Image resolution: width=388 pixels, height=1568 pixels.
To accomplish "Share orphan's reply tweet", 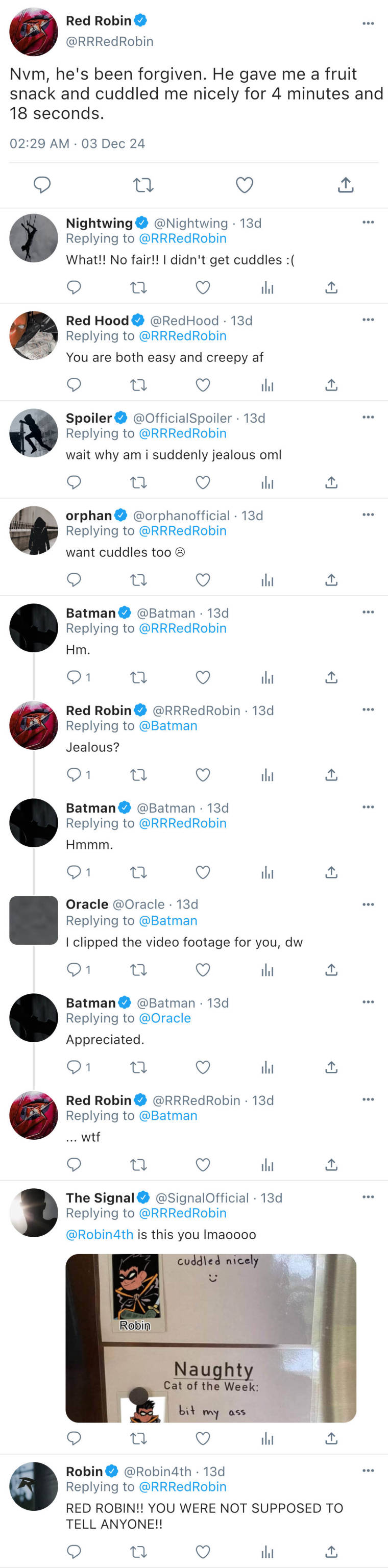I will (331, 579).
